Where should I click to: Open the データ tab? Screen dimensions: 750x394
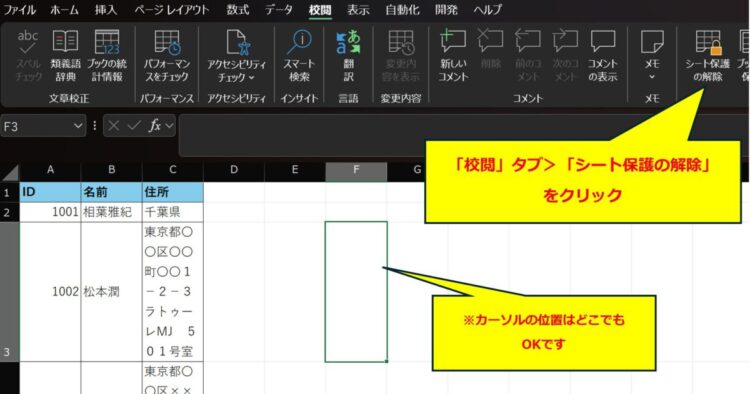[x=279, y=10]
